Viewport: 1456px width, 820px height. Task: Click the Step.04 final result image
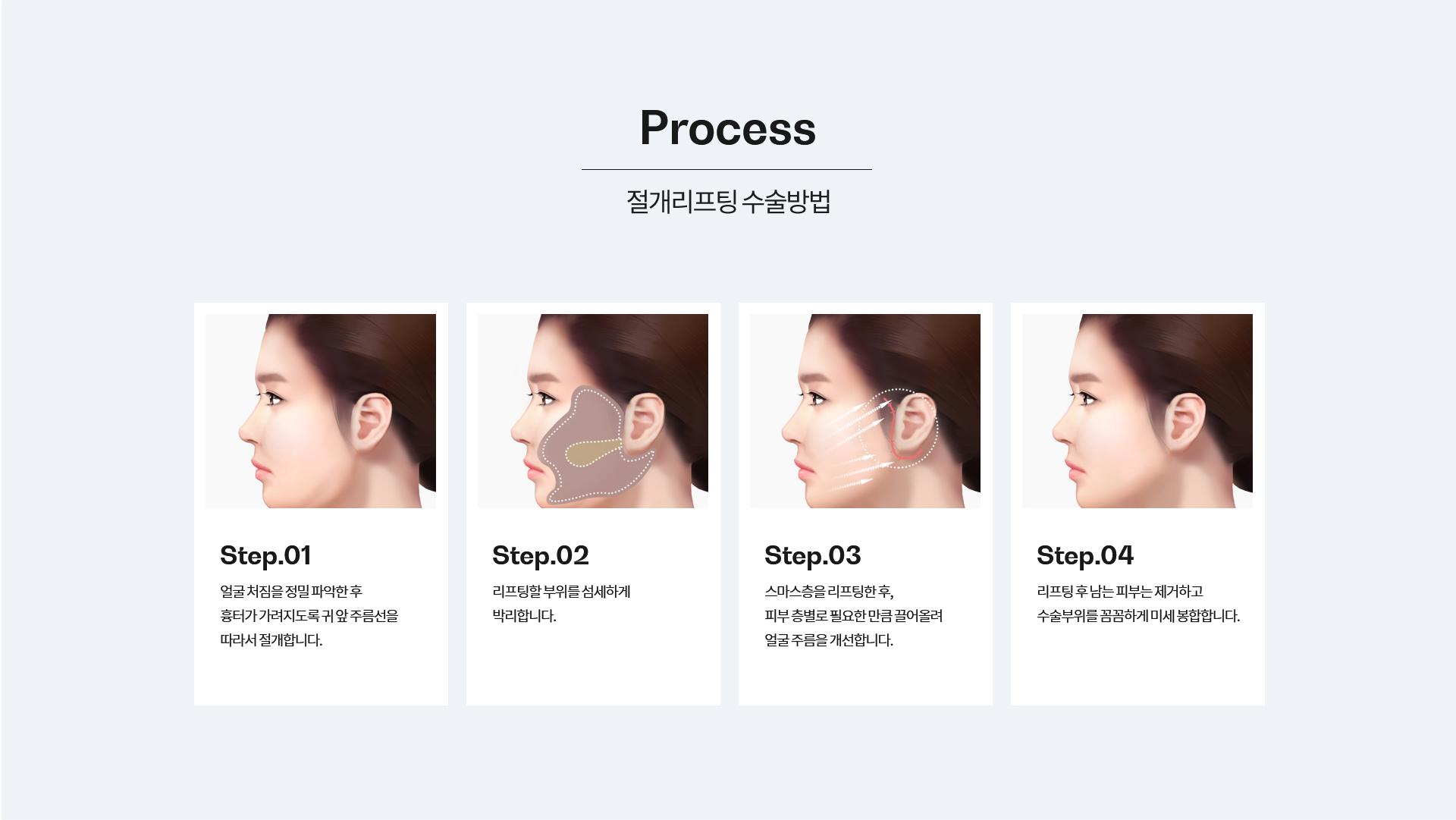(1137, 411)
